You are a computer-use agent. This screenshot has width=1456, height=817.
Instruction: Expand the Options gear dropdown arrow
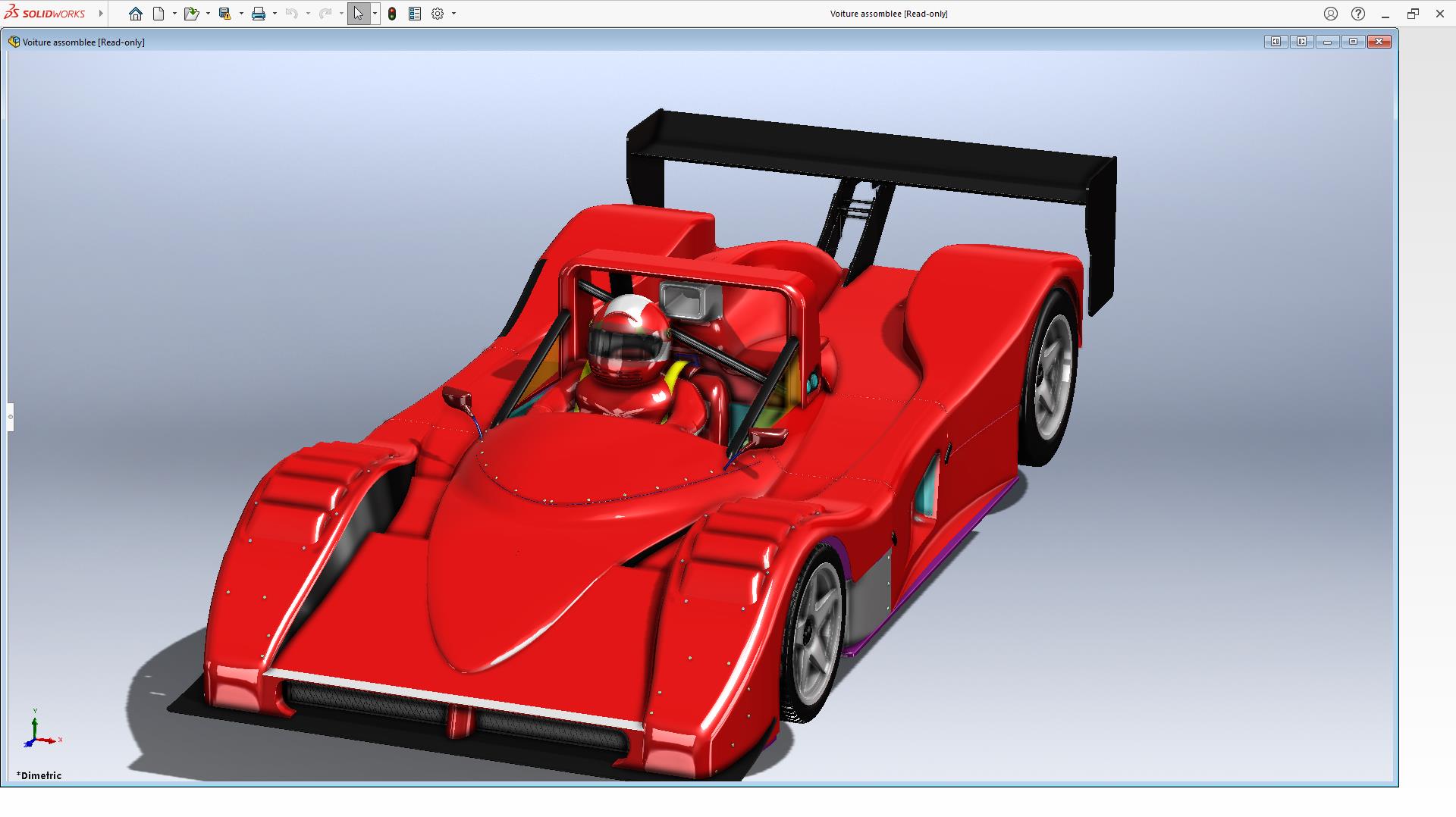pyautogui.click(x=453, y=14)
